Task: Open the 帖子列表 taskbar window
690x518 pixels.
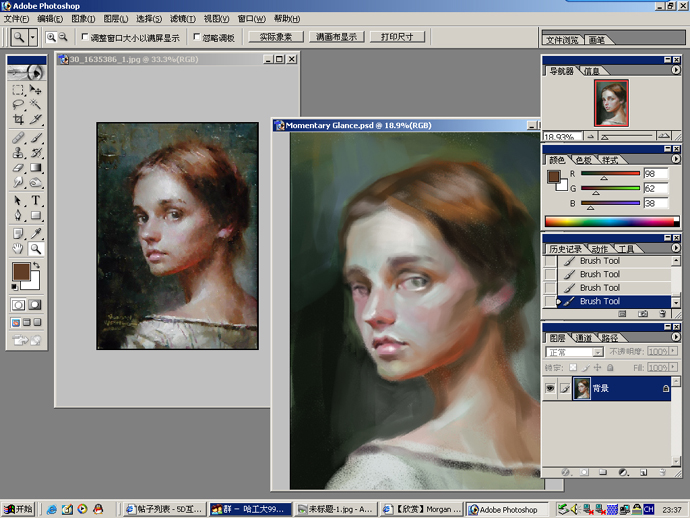Action: 164,509
